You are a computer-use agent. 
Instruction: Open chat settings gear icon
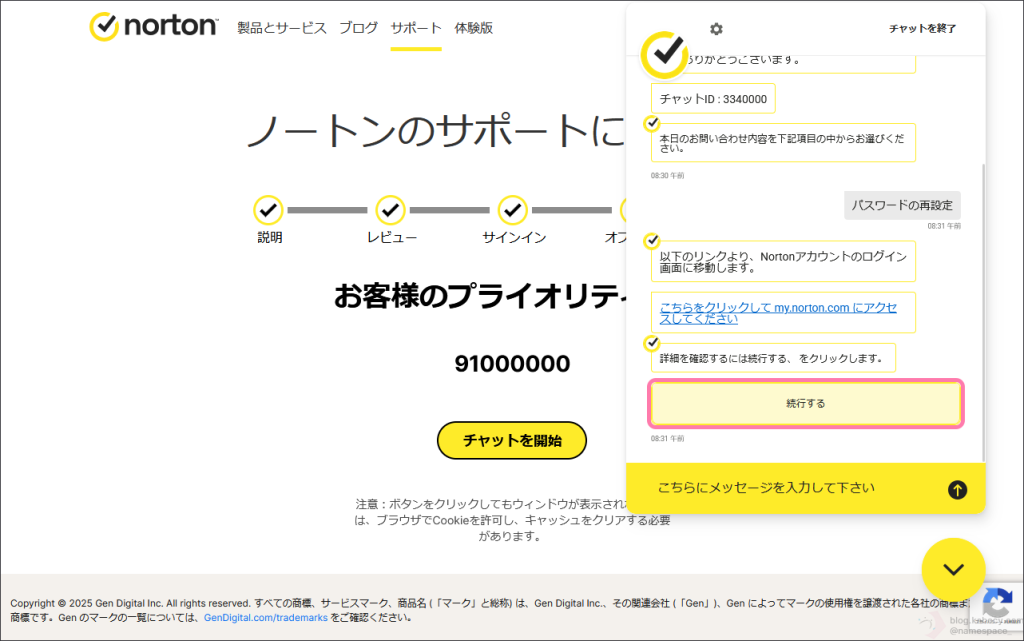pos(716,29)
